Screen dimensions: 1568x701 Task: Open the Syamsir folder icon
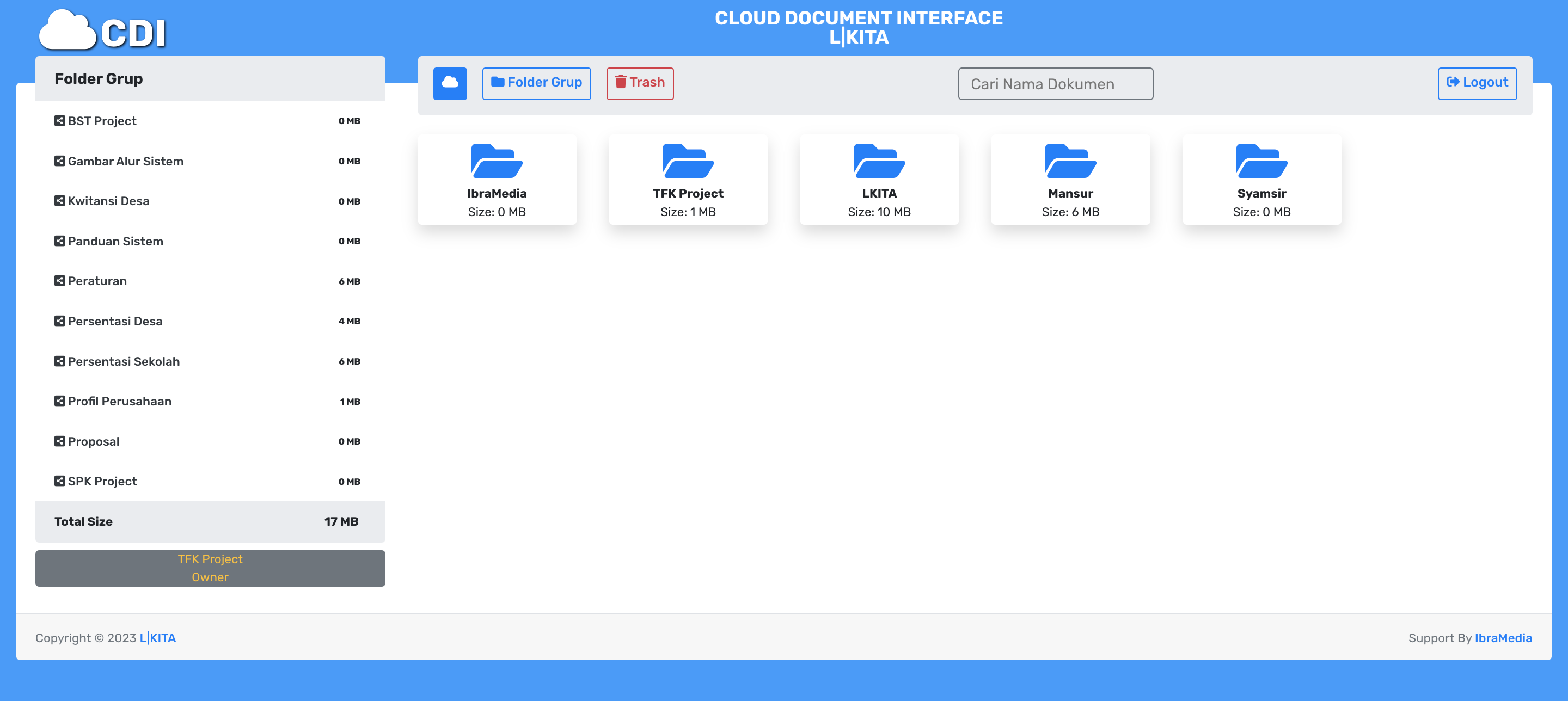point(1261,161)
